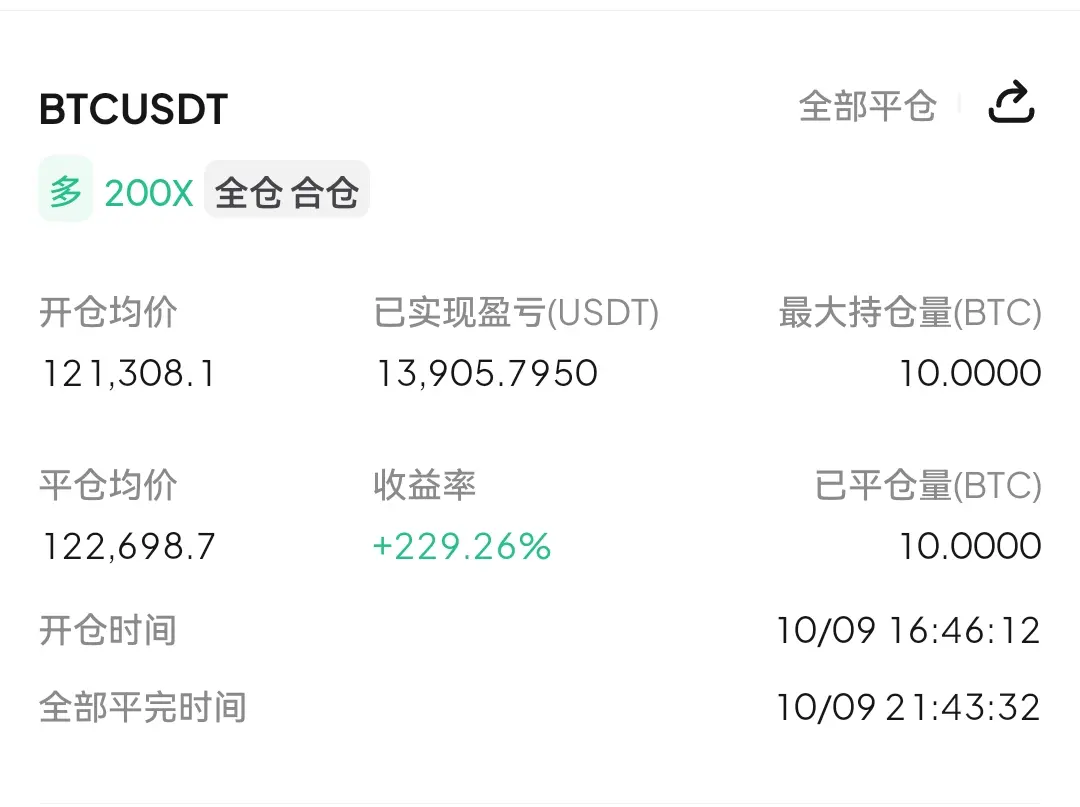The image size is (1080, 807).
Task: Select the 10/09 16:46:12 open time
Action: [x=908, y=631]
